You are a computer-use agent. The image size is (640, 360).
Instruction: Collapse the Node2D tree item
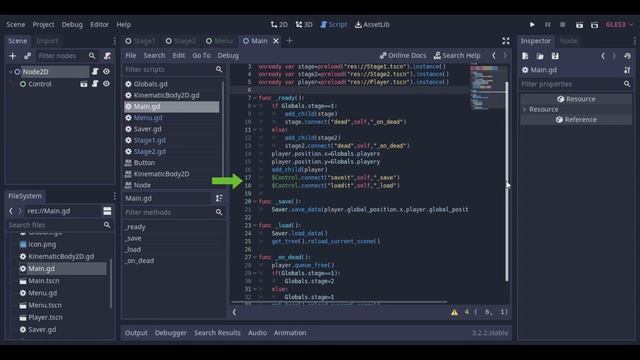[x=10, y=72]
